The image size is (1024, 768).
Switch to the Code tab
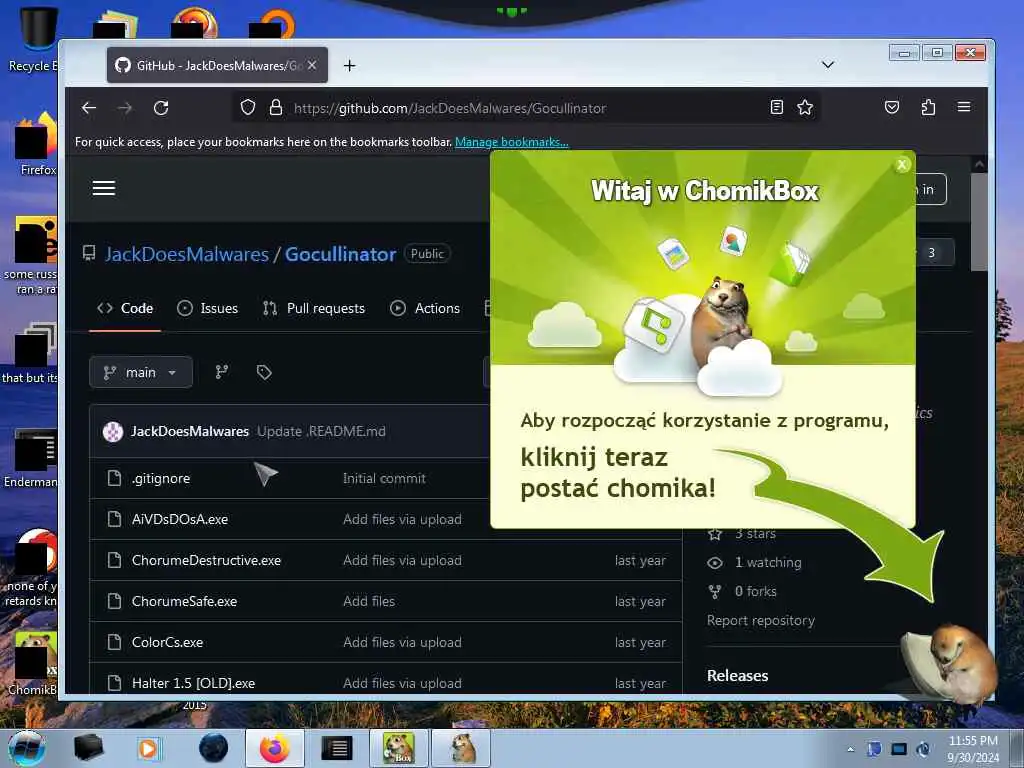point(125,308)
